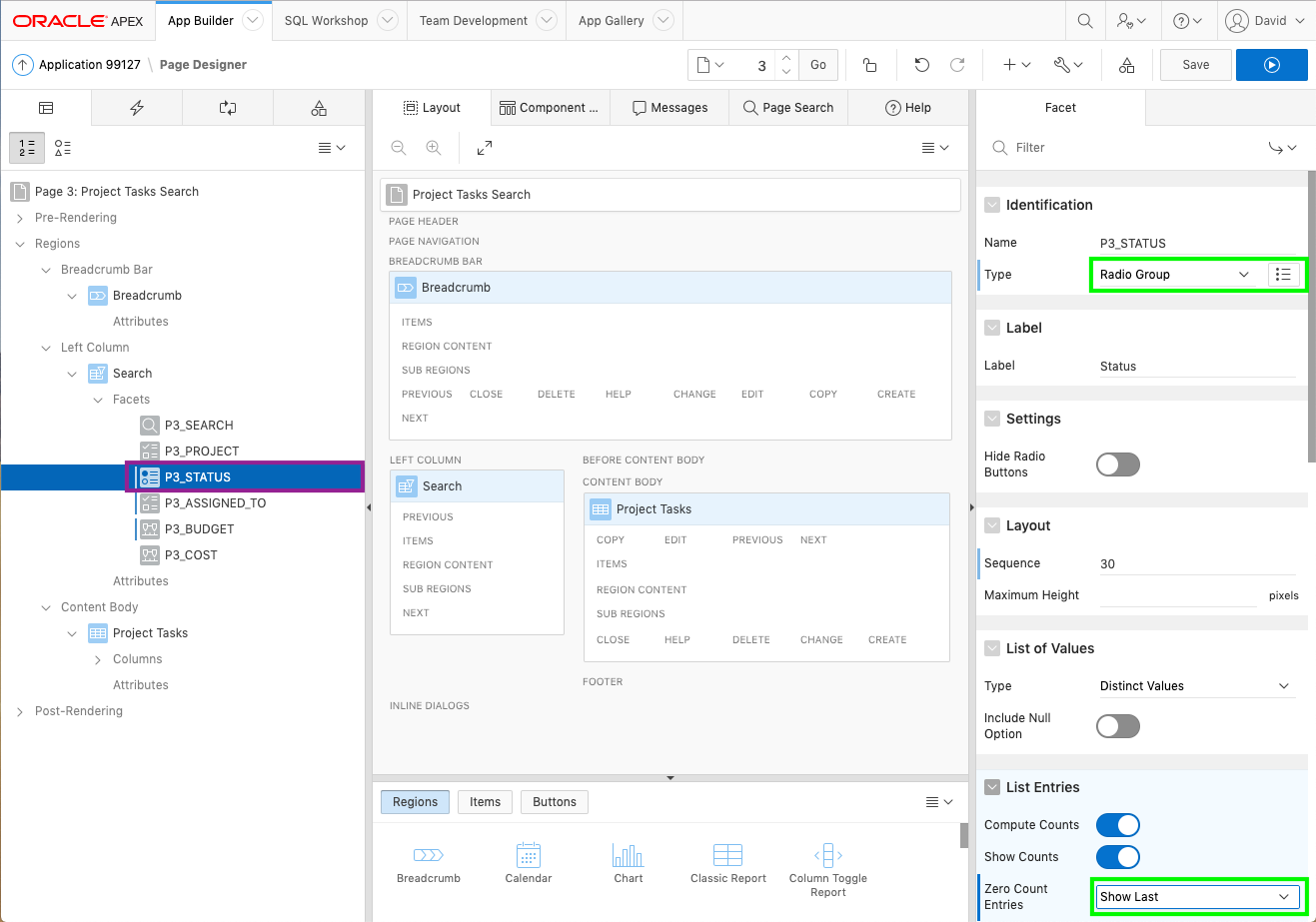Open the Shared Components icon
The image size is (1316, 922).
(x=1126, y=65)
